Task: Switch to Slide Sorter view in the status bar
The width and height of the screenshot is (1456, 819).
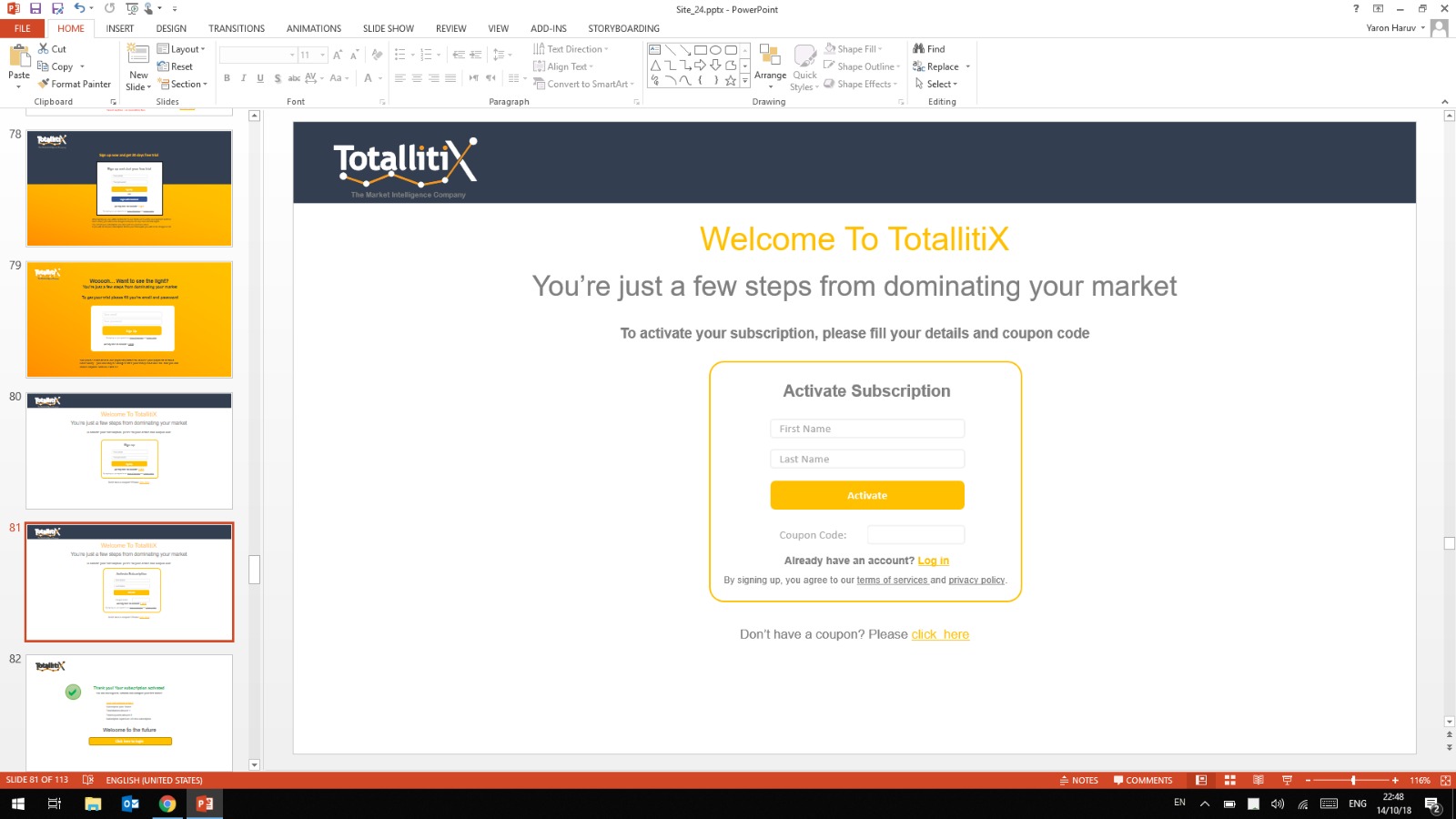Action: pyautogui.click(x=1229, y=780)
